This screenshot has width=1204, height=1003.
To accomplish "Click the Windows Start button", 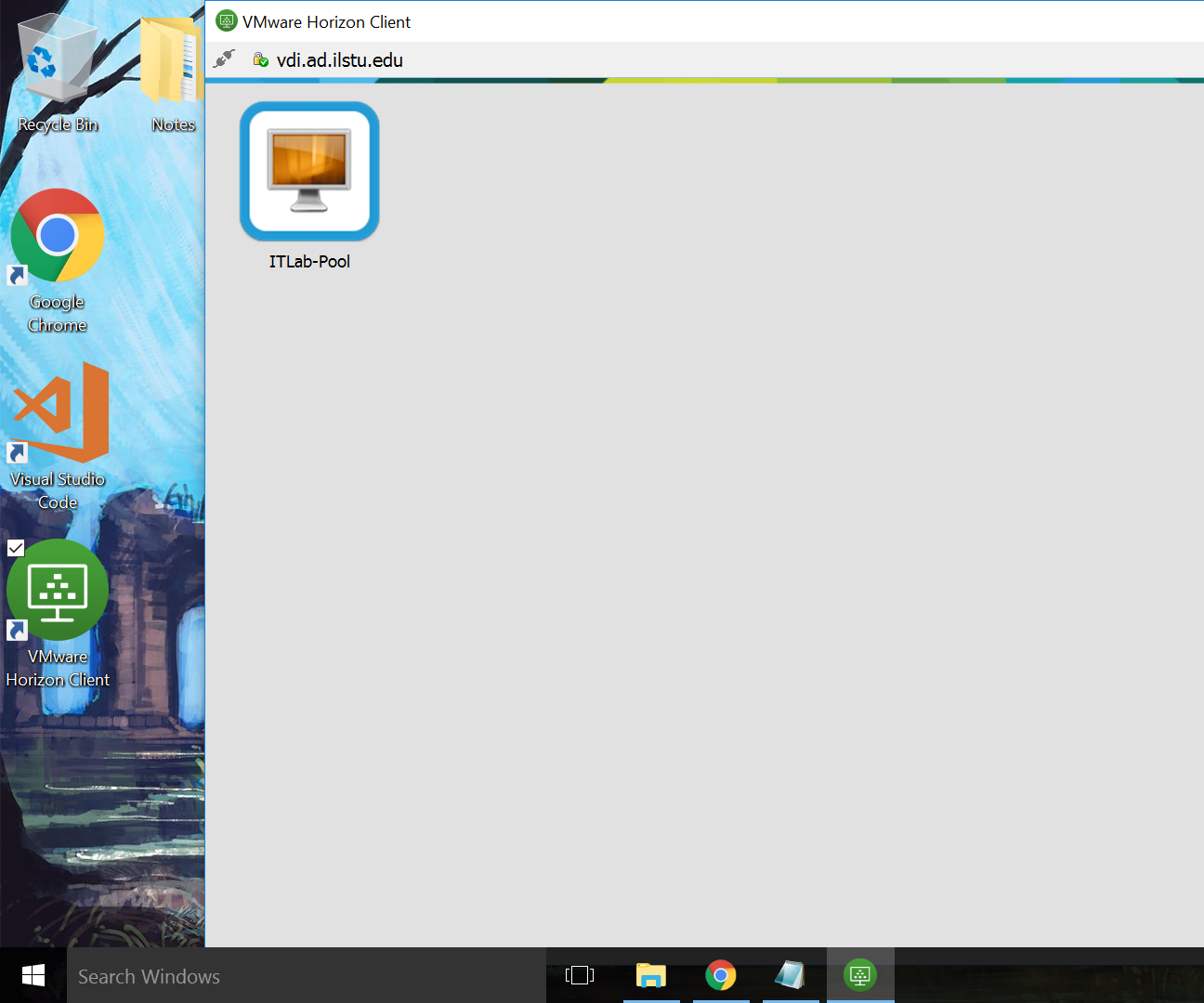I will [x=33, y=975].
